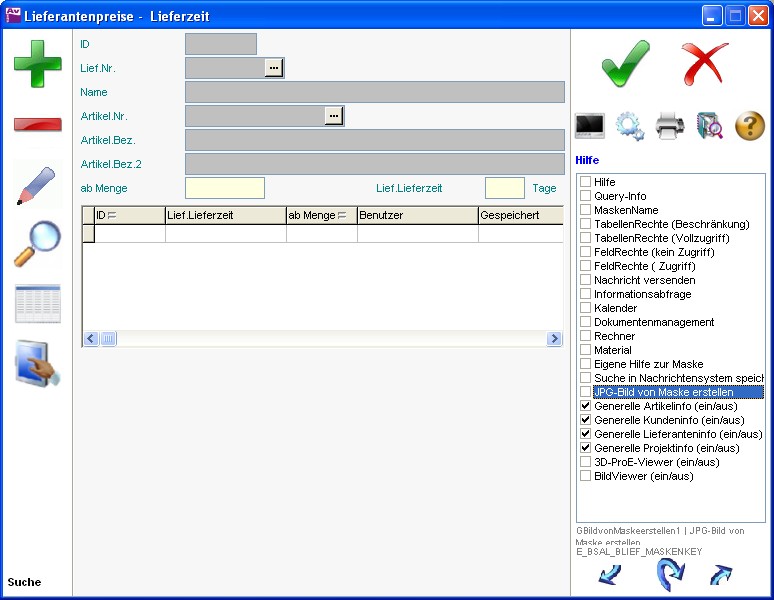
Task: Uncheck Generelle Artikelinfo (ein/aus)
Action: click(586, 407)
